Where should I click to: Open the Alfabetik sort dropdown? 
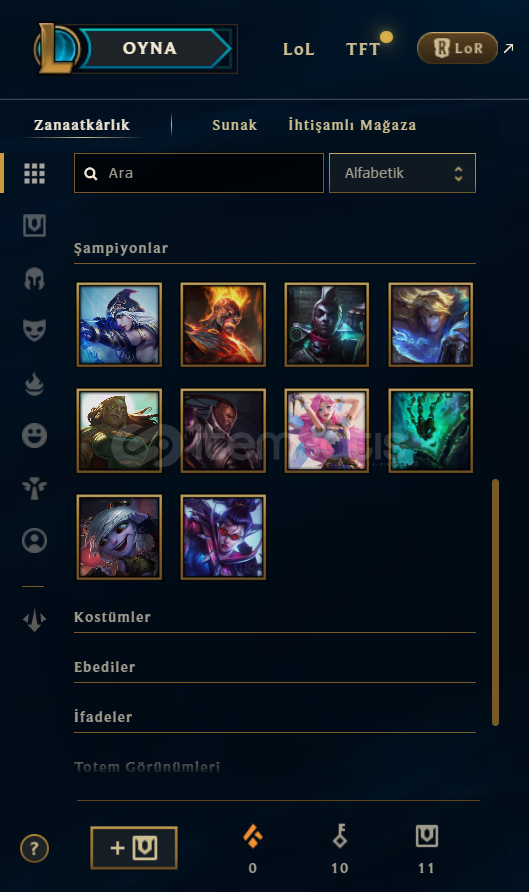[x=402, y=173]
